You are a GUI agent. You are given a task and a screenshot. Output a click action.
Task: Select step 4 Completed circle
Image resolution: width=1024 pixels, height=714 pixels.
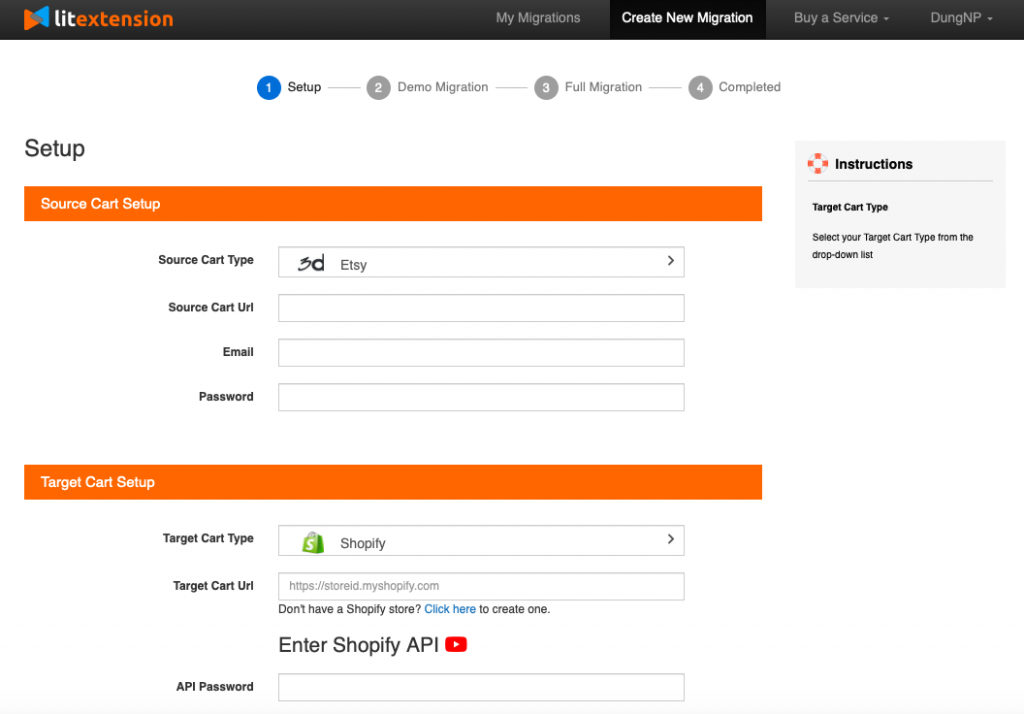[x=700, y=88]
